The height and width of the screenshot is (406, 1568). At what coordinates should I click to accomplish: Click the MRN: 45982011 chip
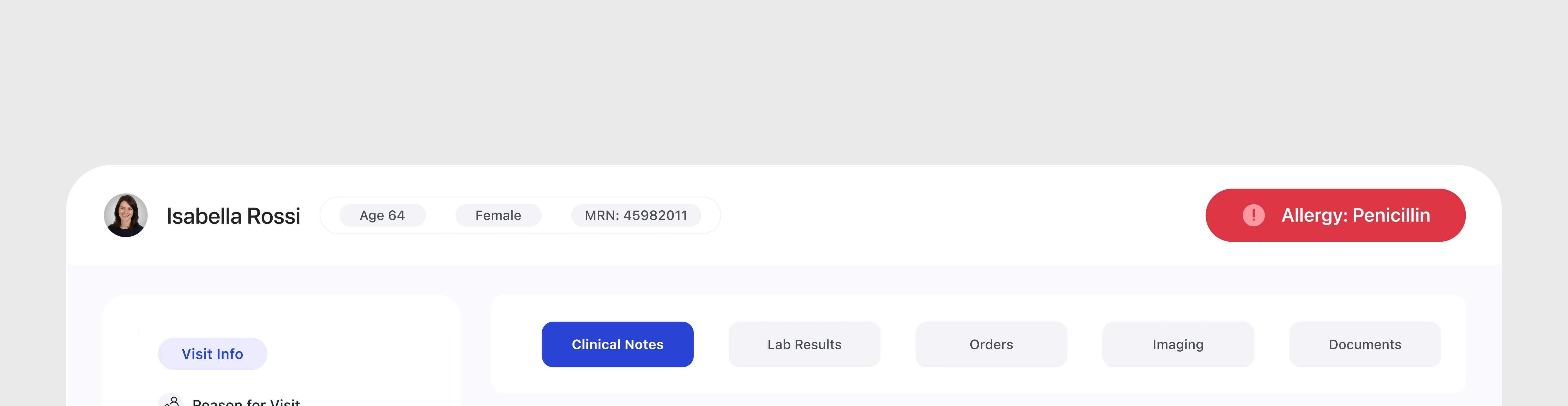(635, 215)
